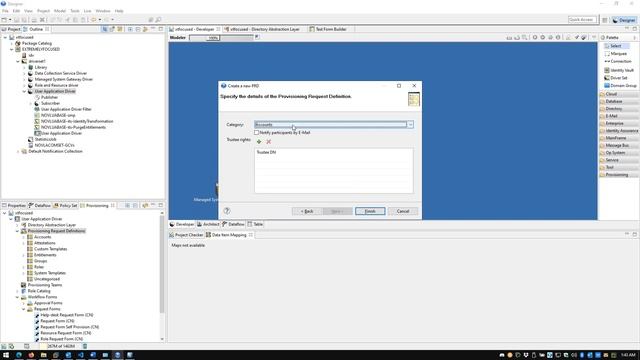Expand Role and Resource driver node
The height and width of the screenshot is (360, 640).
(24, 85)
